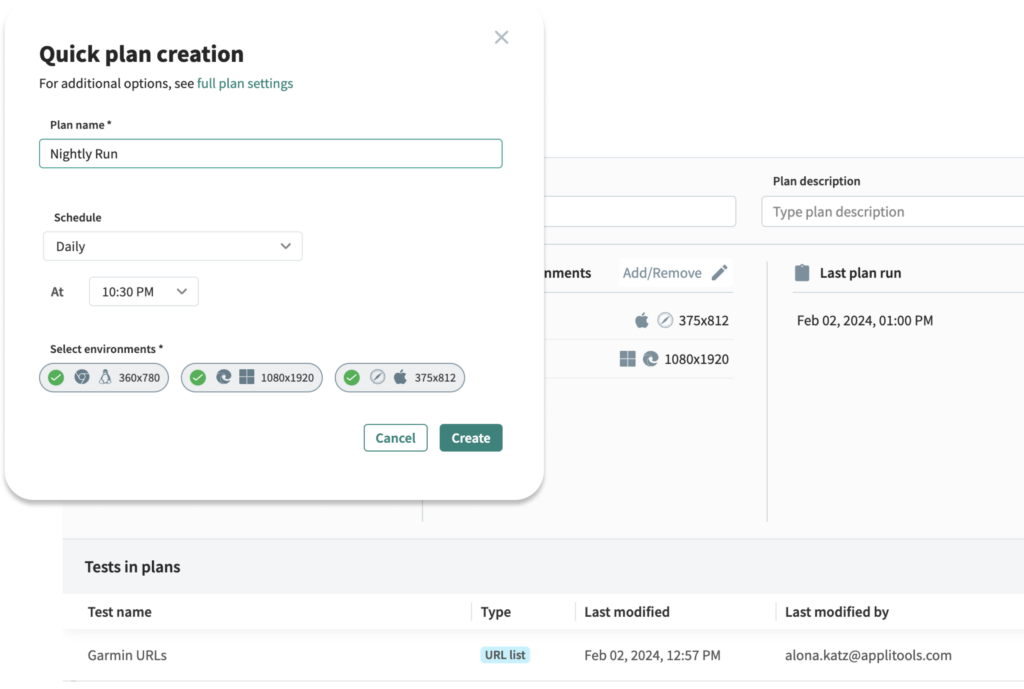The height and width of the screenshot is (689, 1024).
Task: Open the Schedule dropdown set to Daily
Action: pos(172,246)
